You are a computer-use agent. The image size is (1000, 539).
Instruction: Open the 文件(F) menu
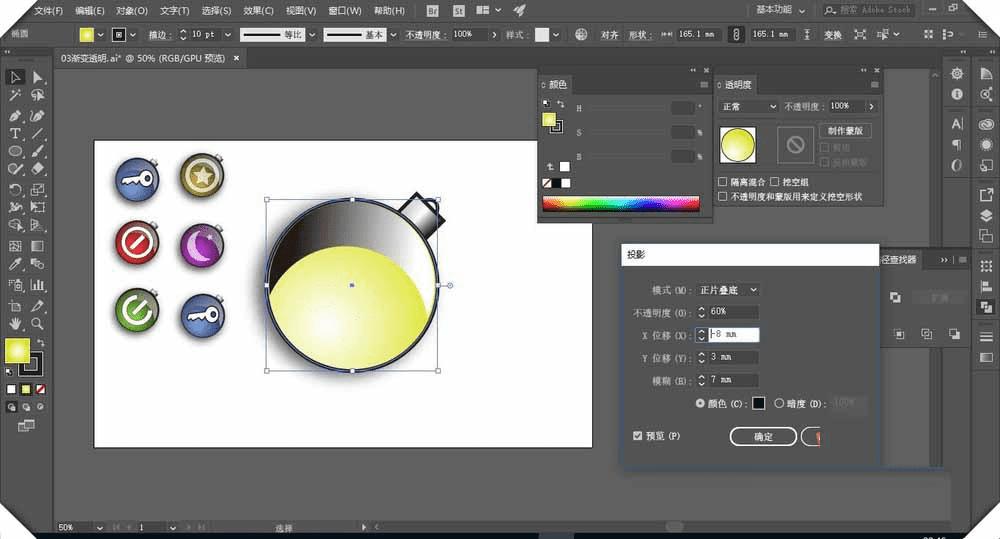48,11
